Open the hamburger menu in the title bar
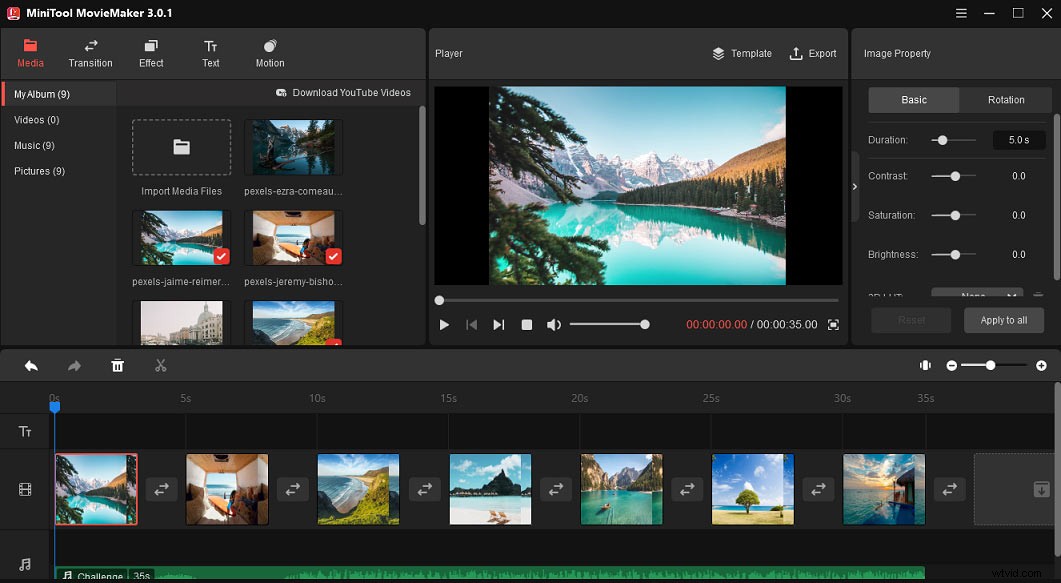The height and width of the screenshot is (583, 1061). tap(961, 13)
